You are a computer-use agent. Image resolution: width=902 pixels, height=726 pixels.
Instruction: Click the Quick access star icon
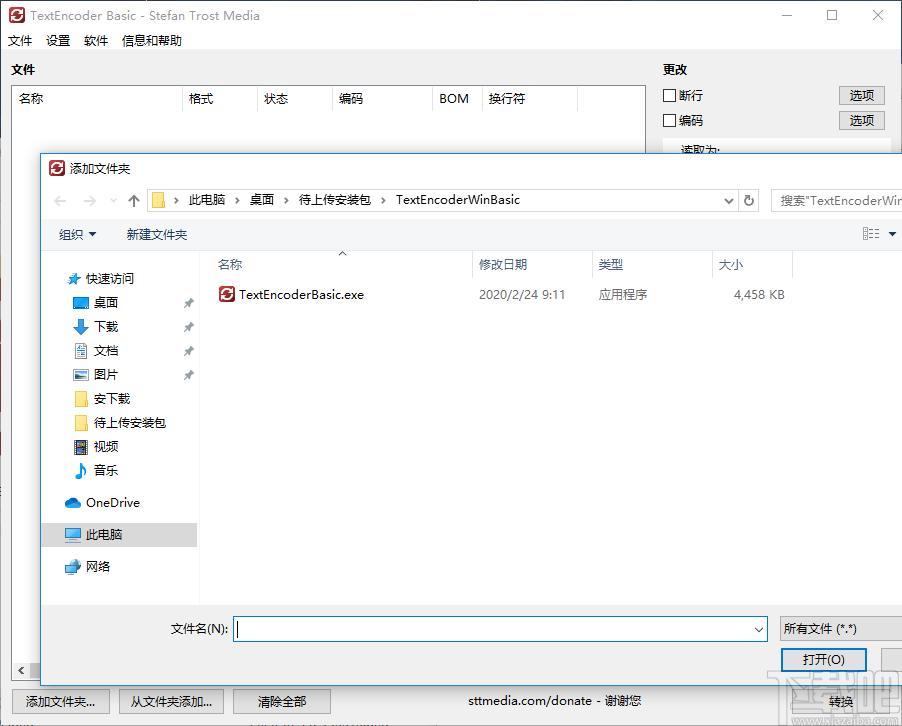(74, 279)
